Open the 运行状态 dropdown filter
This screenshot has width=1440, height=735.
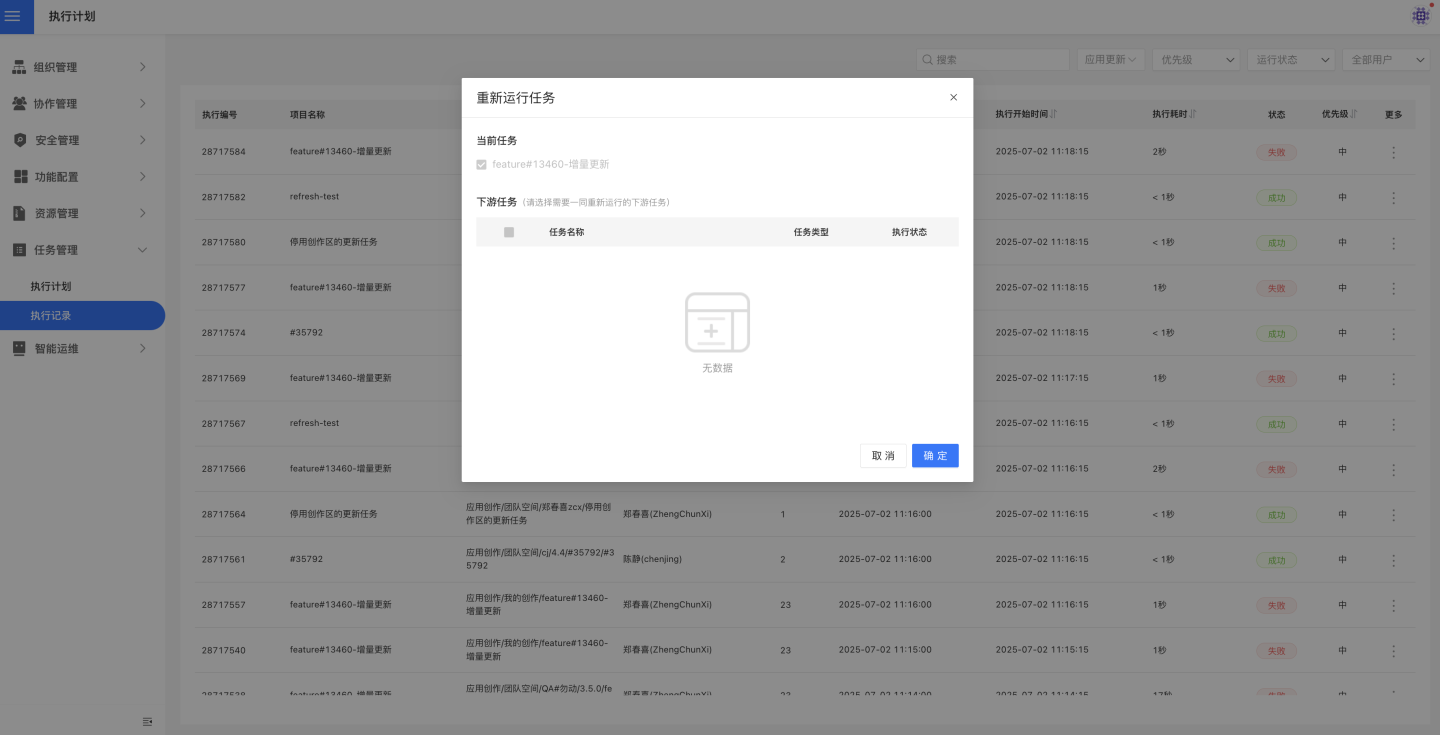(1294, 60)
